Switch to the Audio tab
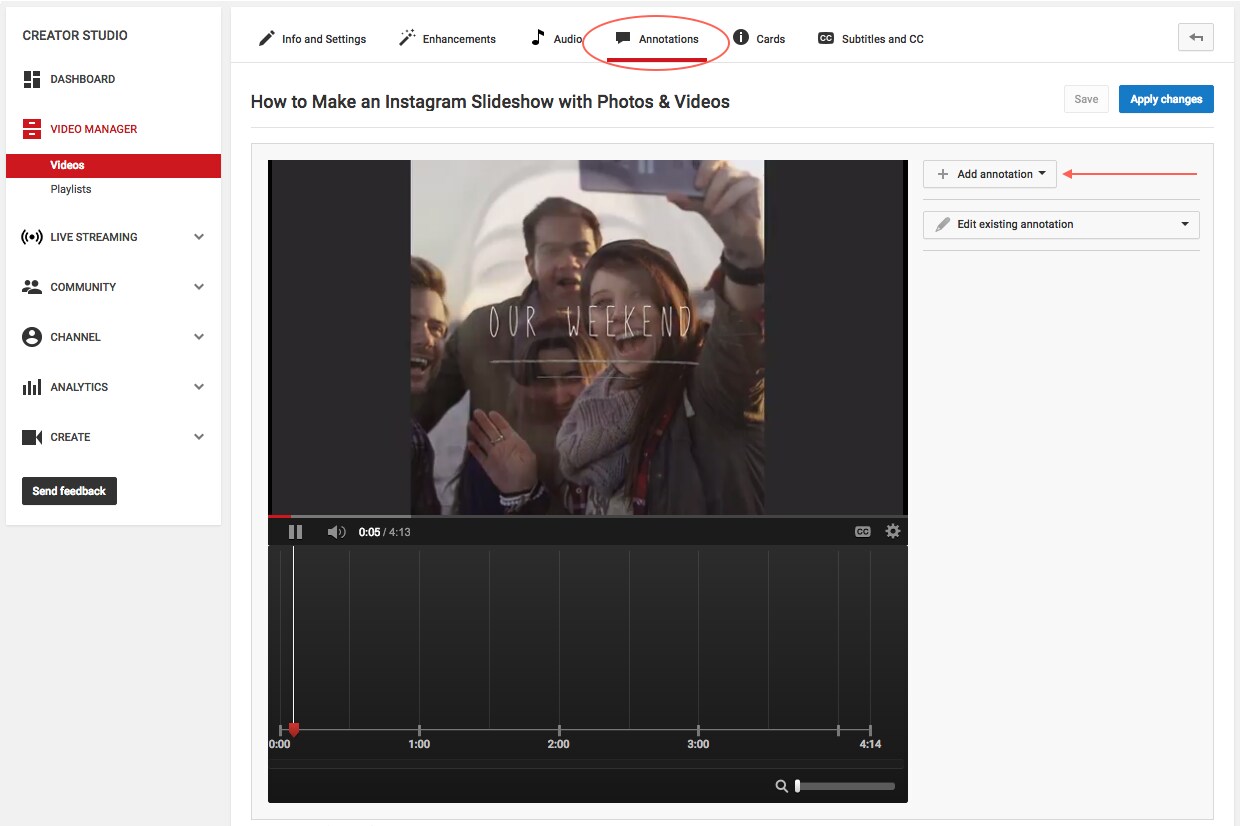 click(x=556, y=39)
